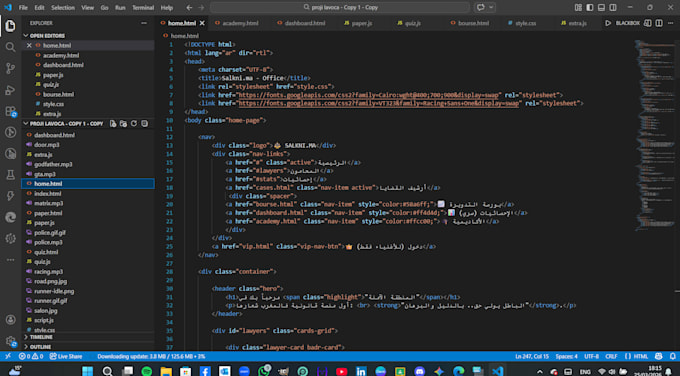Show errors and warnings in status bar
Image resolution: width=680 pixels, height=376 pixels.
pyautogui.click(x=31, y=356)
